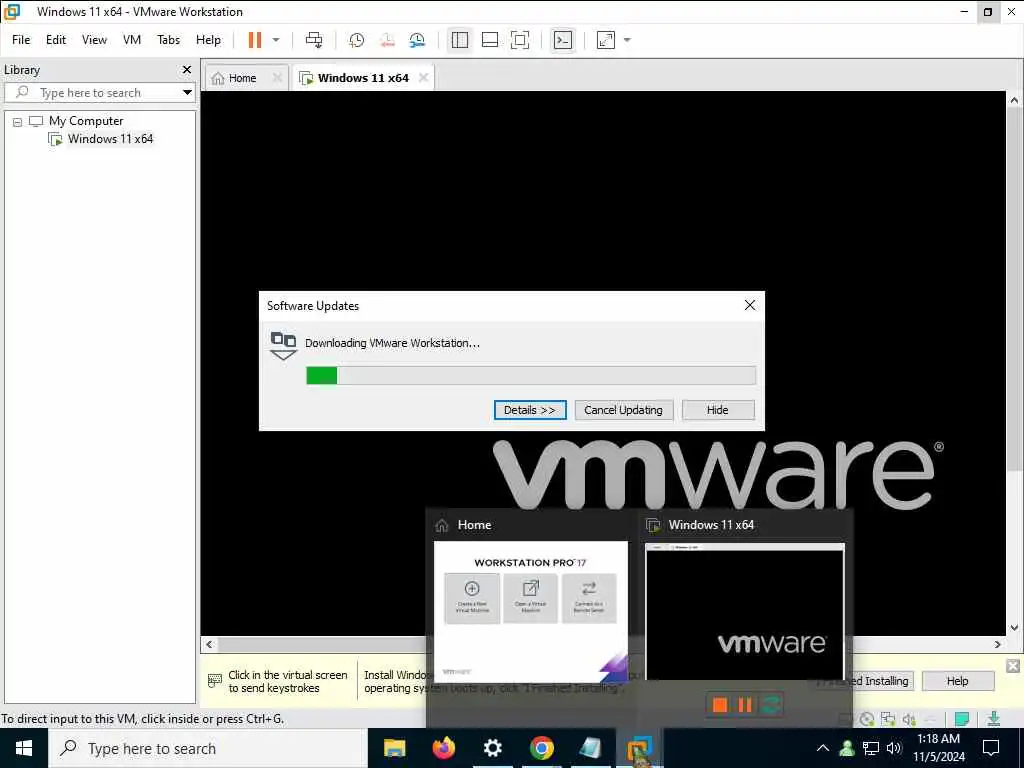The image size is (1024, 768).
Task: Dismiss the yellow installation hint bar
Action: pos(1013,666)
